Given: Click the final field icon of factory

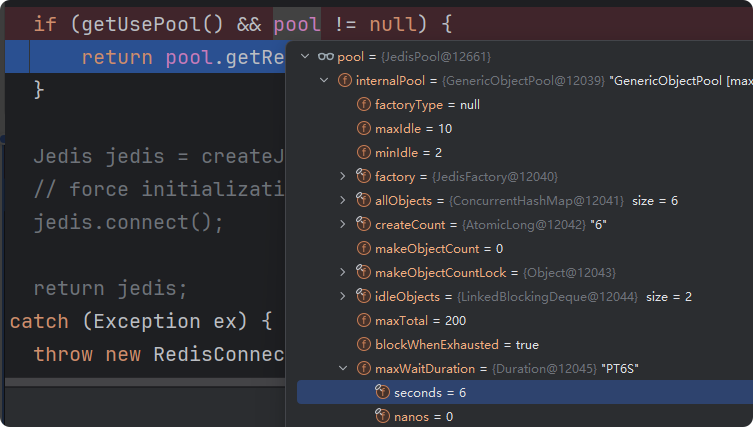Looking at the screenshot, I should (x=363, y=176).
